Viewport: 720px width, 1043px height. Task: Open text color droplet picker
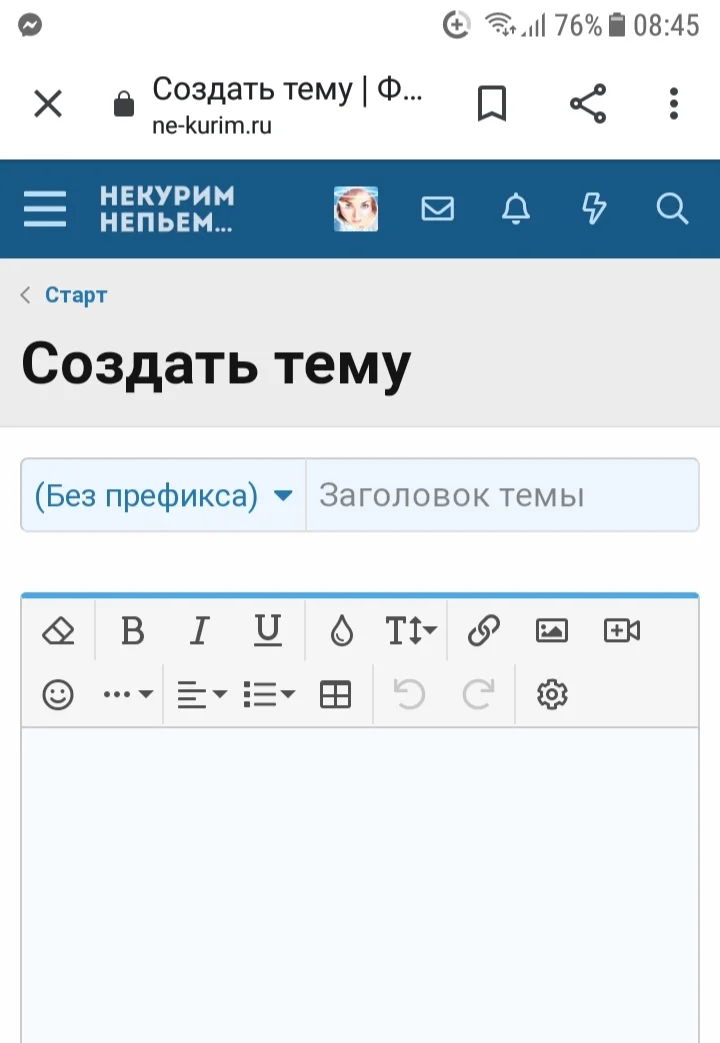coord(342,630)
